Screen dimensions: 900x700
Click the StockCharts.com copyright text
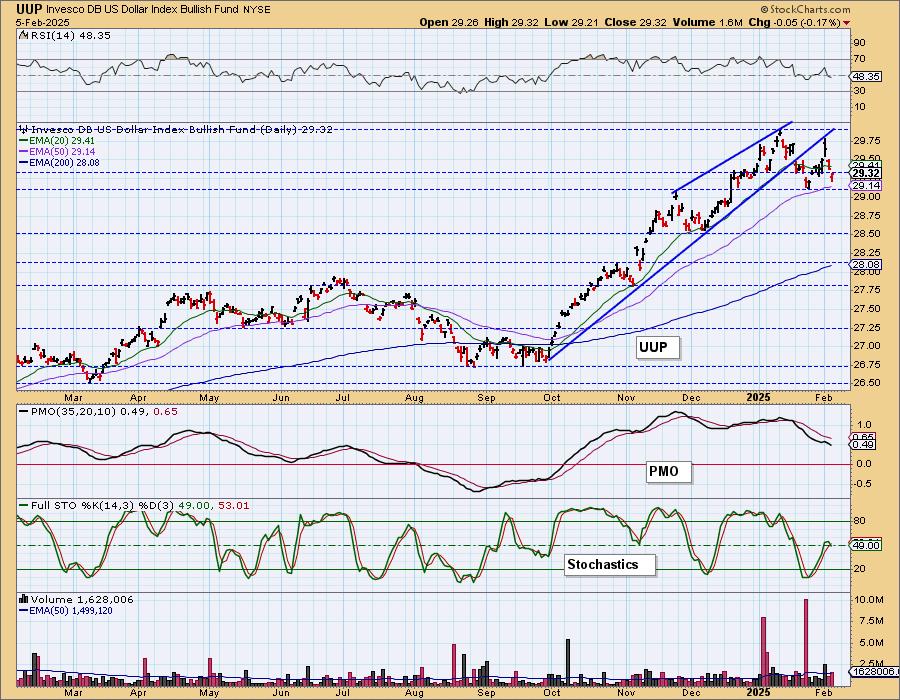click(805, 9)
